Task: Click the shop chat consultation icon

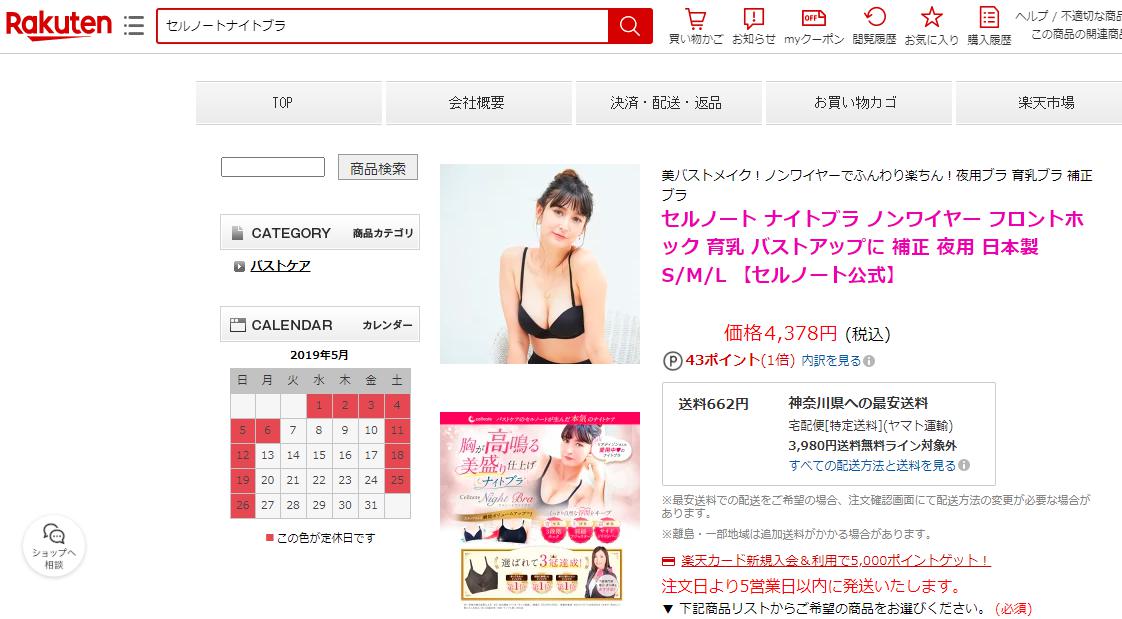Action: click(54, 547)
